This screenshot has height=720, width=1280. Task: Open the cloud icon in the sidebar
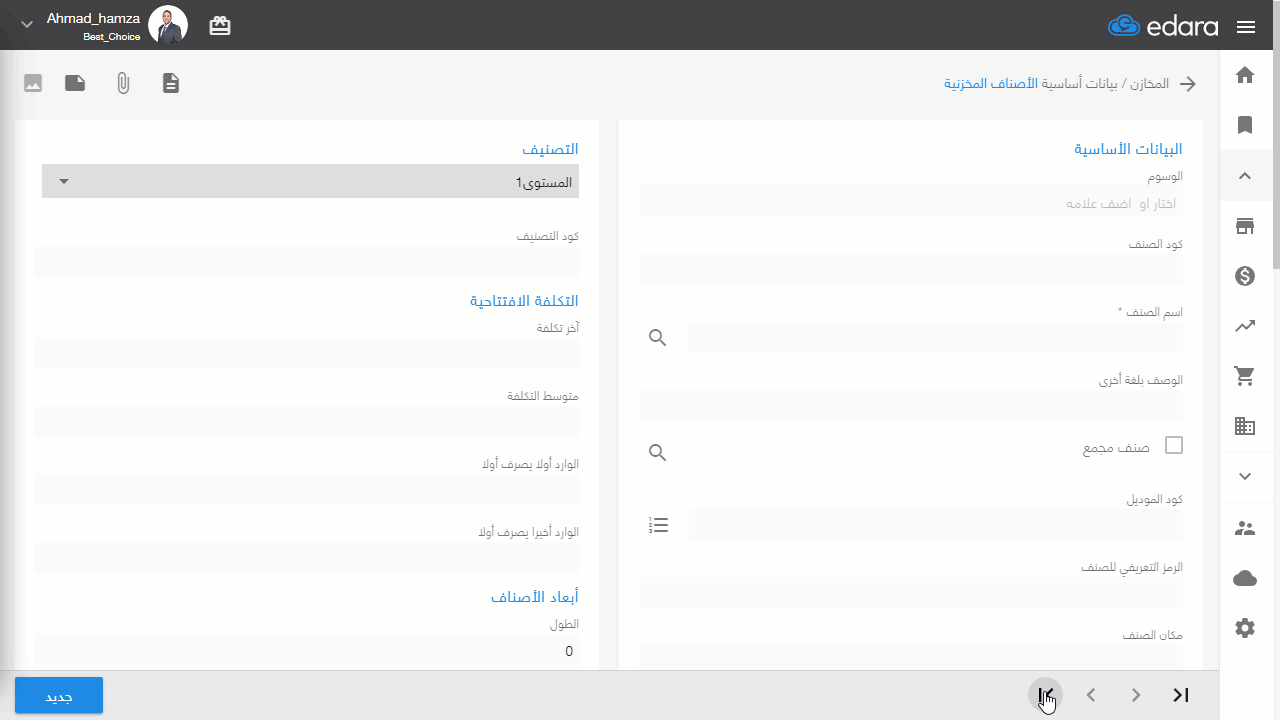1245,578
